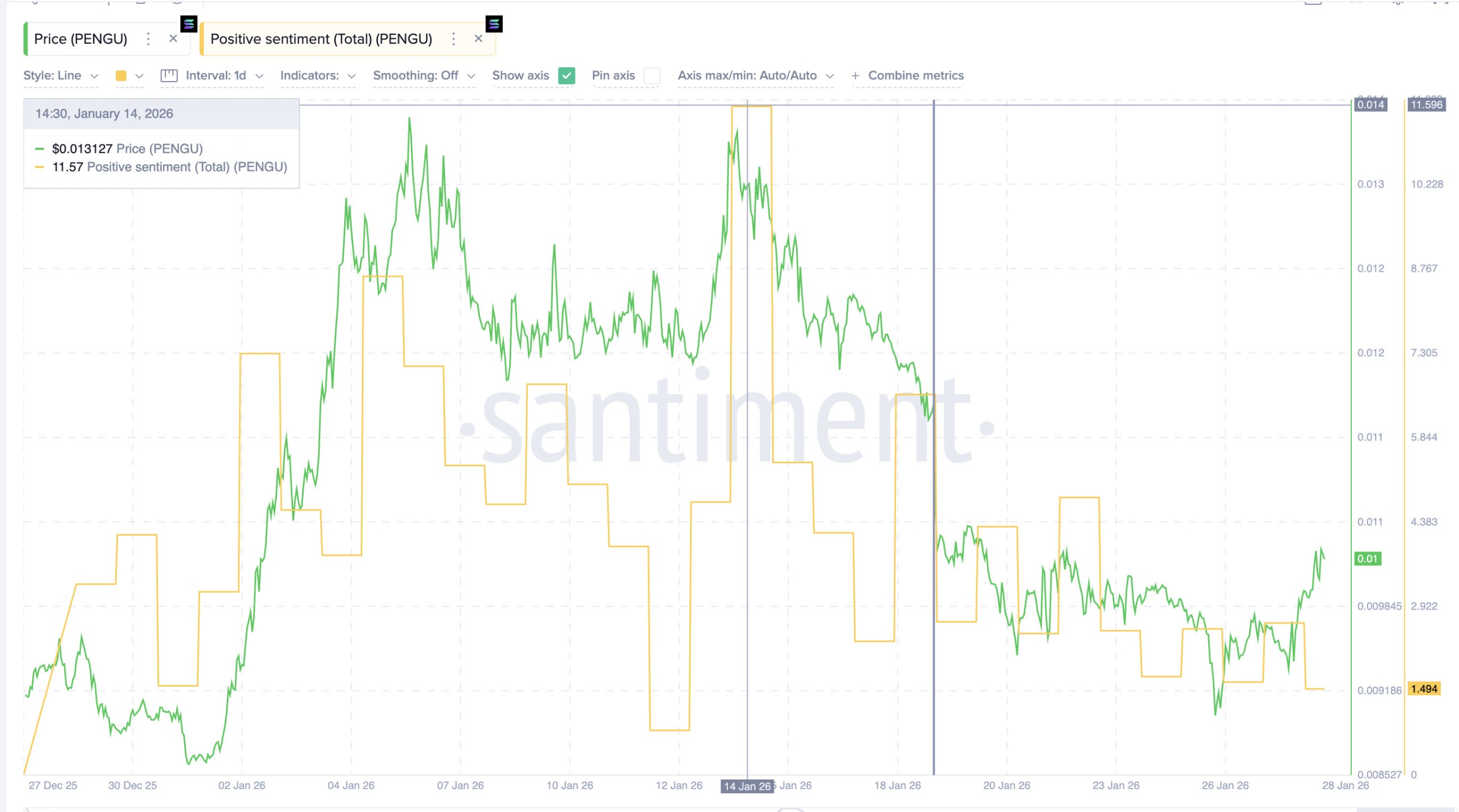This screenshot has height=812, width=1459.
Task: Open Positive sentiment metric three-dot menu
Action: pyautogui.click(x=453, y=39)
